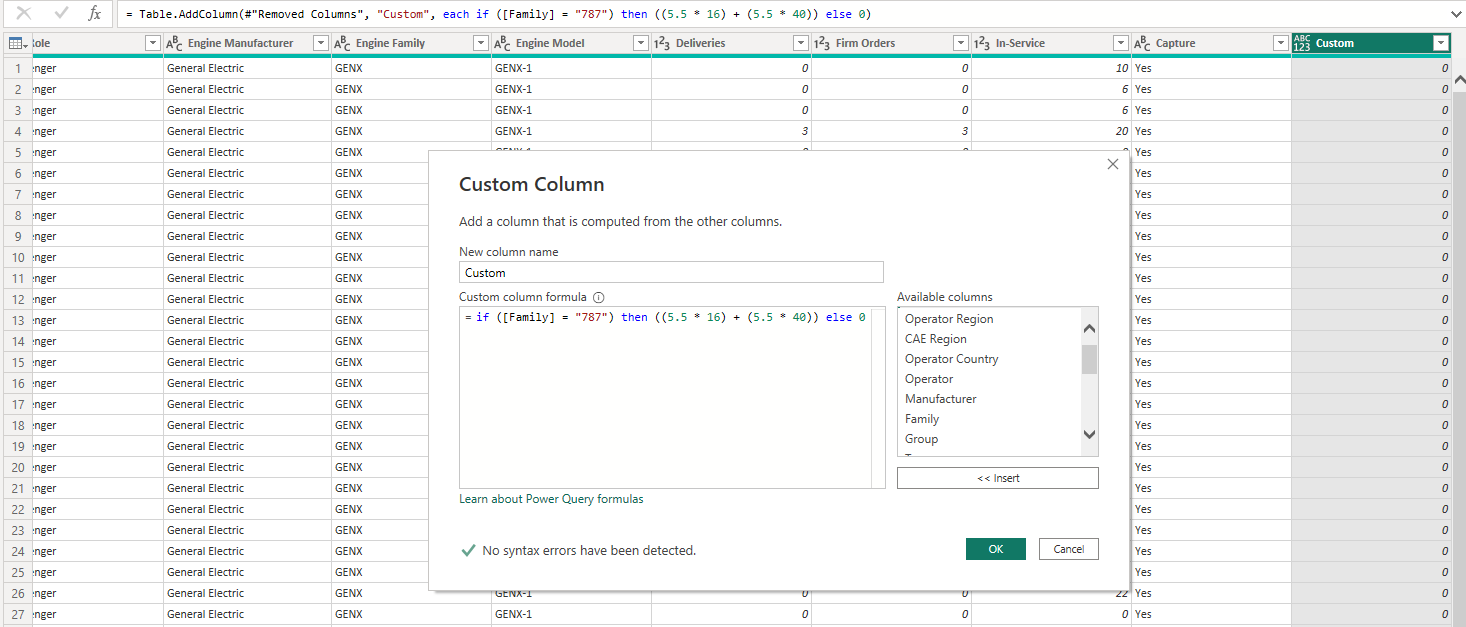Click the formula text in the formula bar

[498, 15]
